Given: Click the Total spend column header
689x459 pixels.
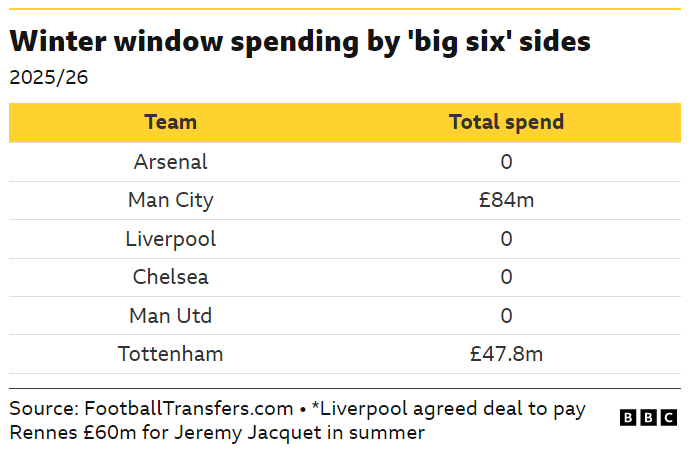Looking at the screenshot, I should [506, 122].
